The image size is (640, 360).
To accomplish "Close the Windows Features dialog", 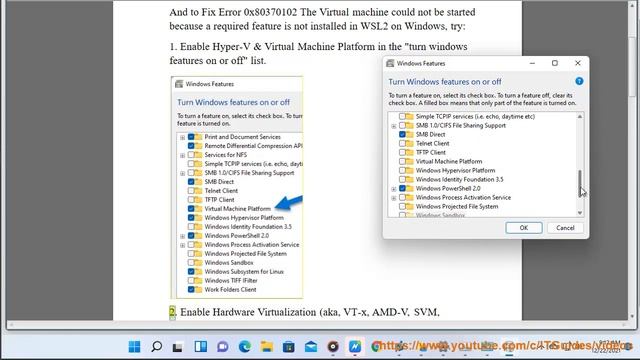I will (578, 63).
